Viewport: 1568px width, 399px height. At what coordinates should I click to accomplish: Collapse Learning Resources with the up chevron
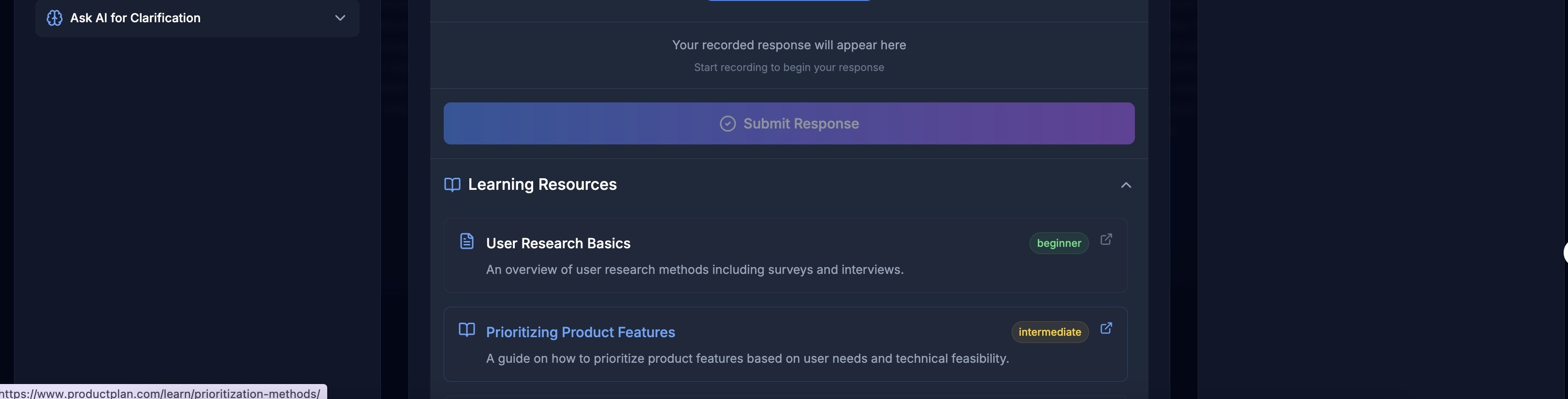pyautogui.click(x=1125, y=185)
